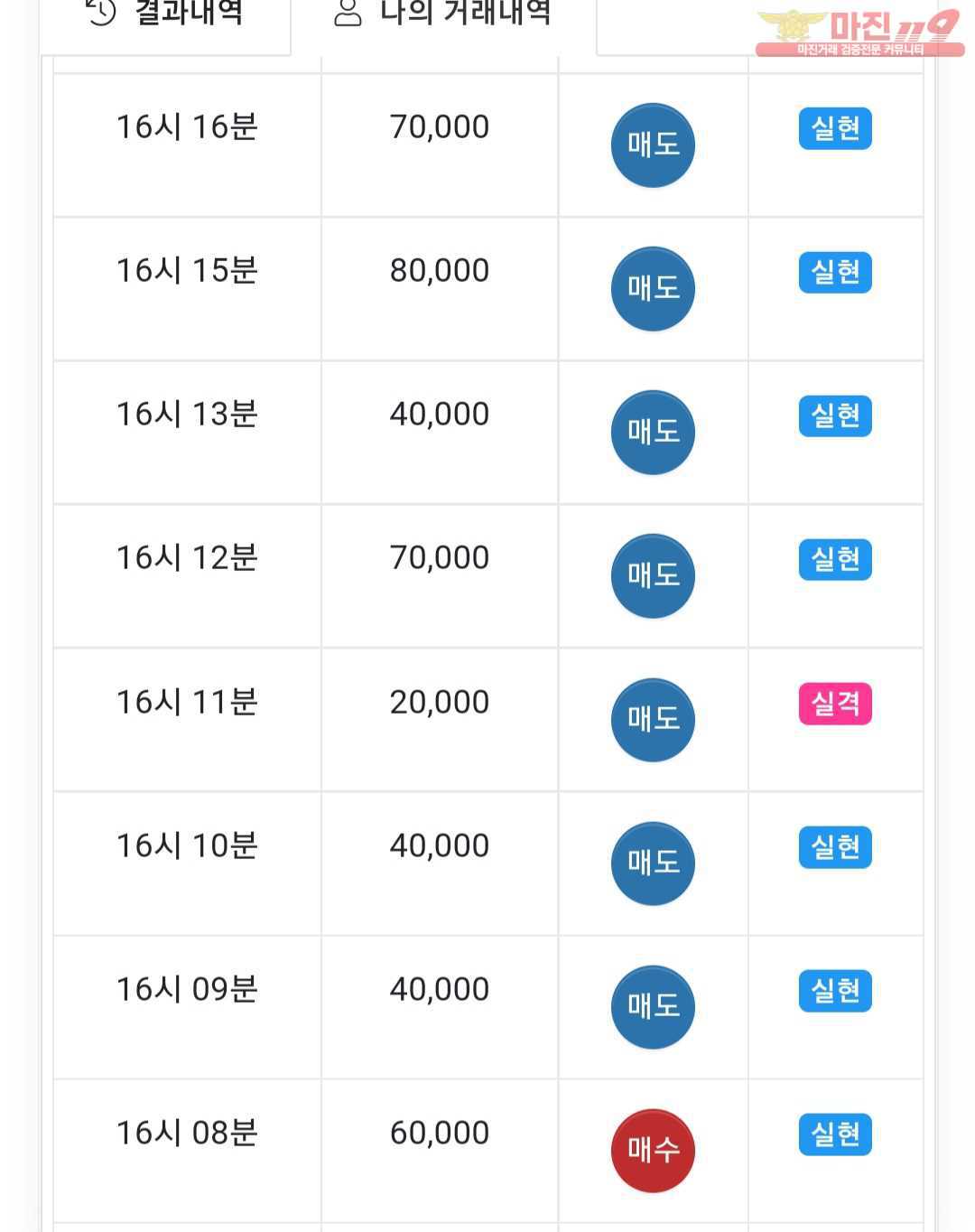Tap the 매도 badge for 16시 16분
Viewport: 975px width, 1232px height.
[x=653, y=145]
